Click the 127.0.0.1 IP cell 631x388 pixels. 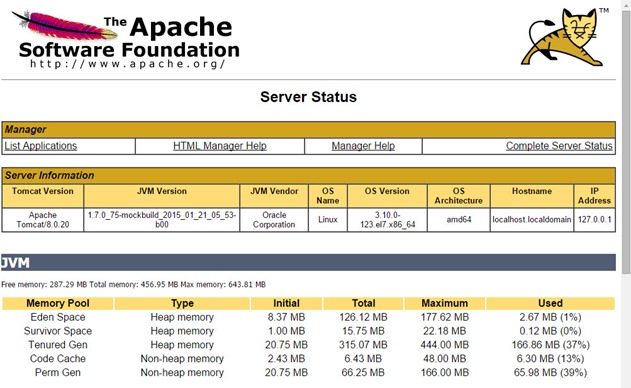coord(594,220)
